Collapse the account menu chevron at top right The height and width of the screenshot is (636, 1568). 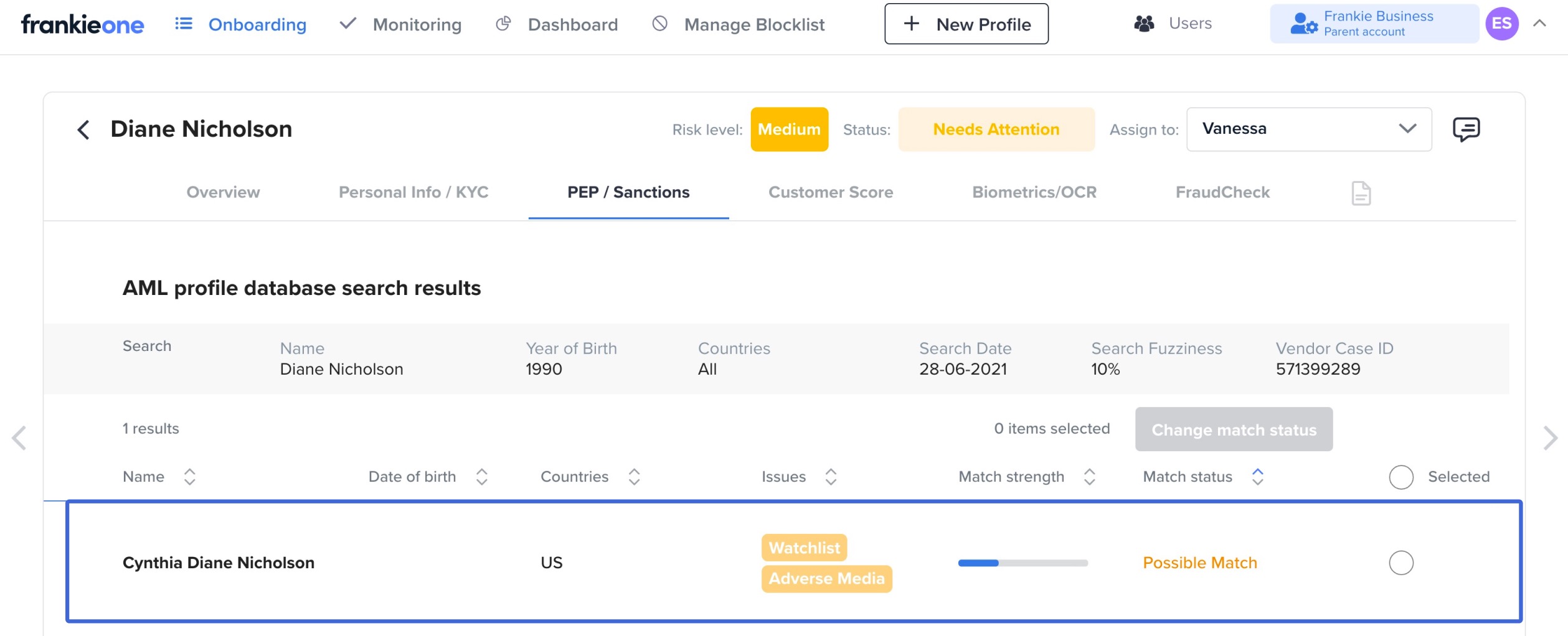tap(1539, 24)
